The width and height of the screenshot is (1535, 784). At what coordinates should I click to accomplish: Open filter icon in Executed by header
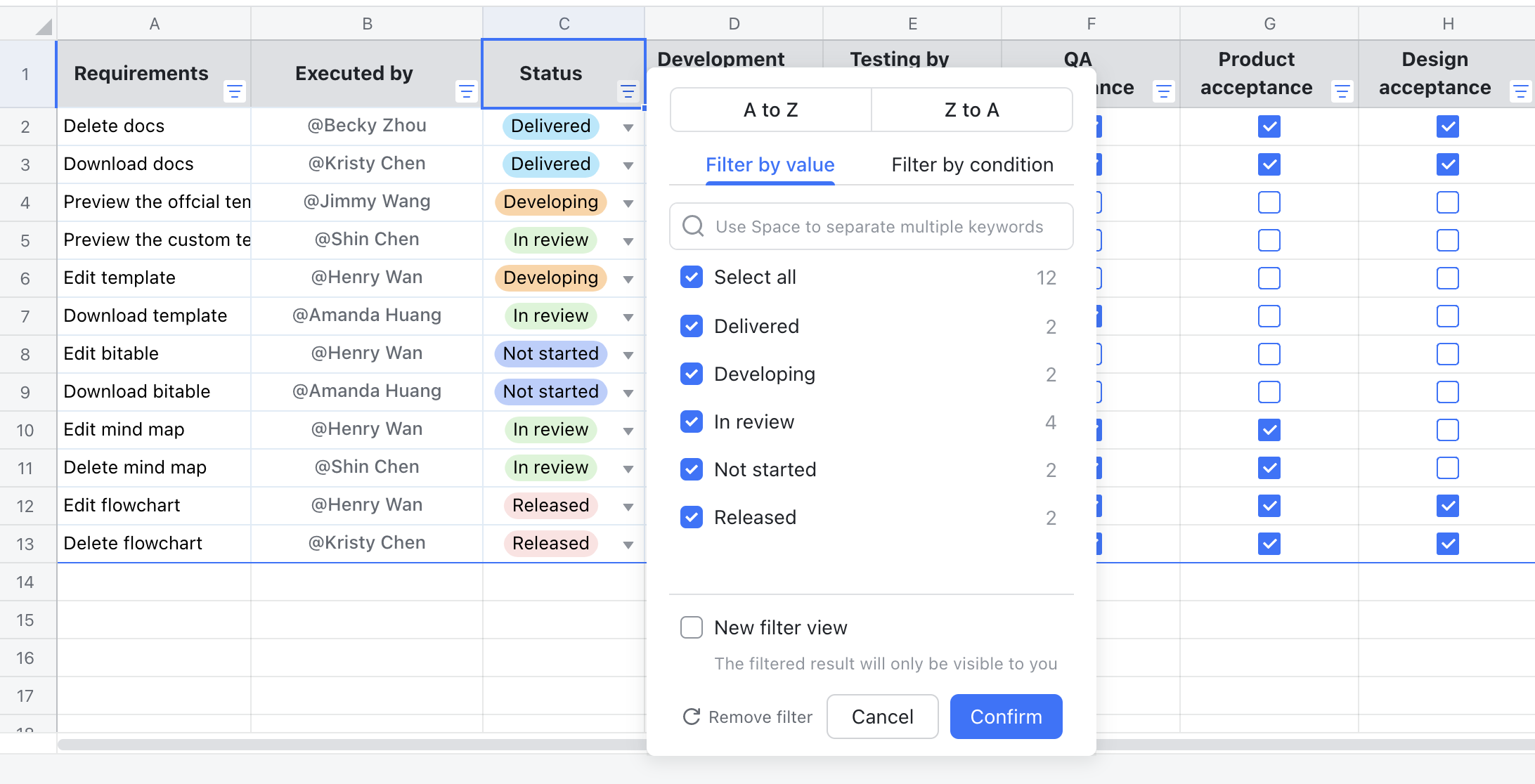tap(466, 91)
